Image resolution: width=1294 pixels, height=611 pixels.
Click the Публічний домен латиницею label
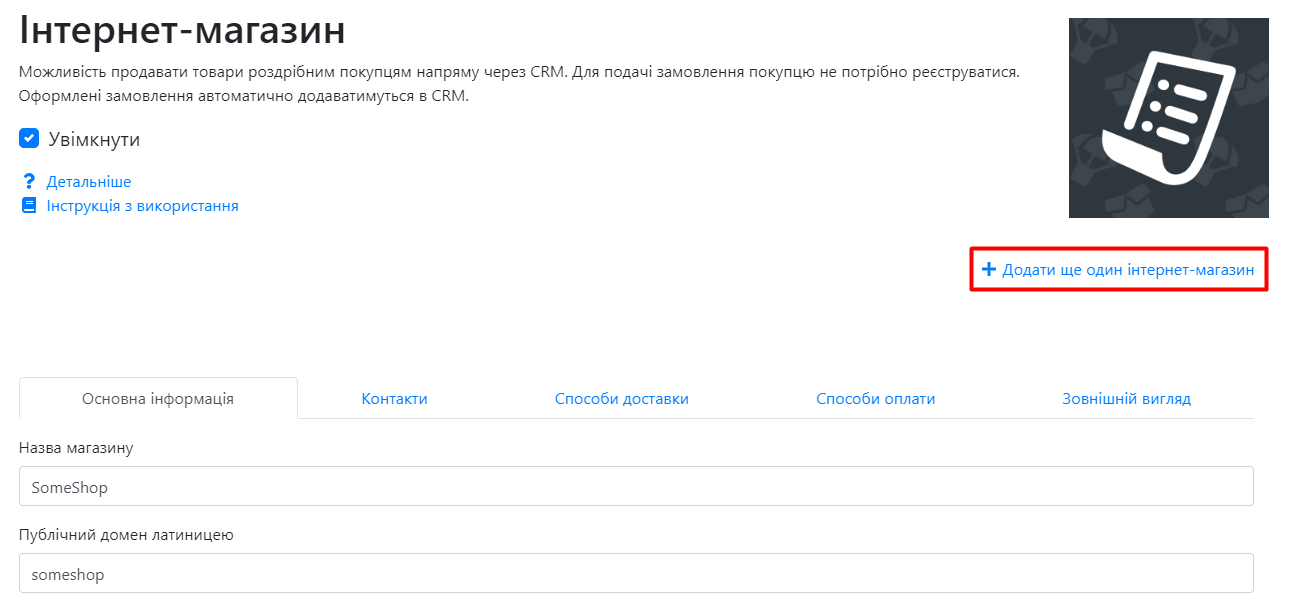[x=126, y=535]
